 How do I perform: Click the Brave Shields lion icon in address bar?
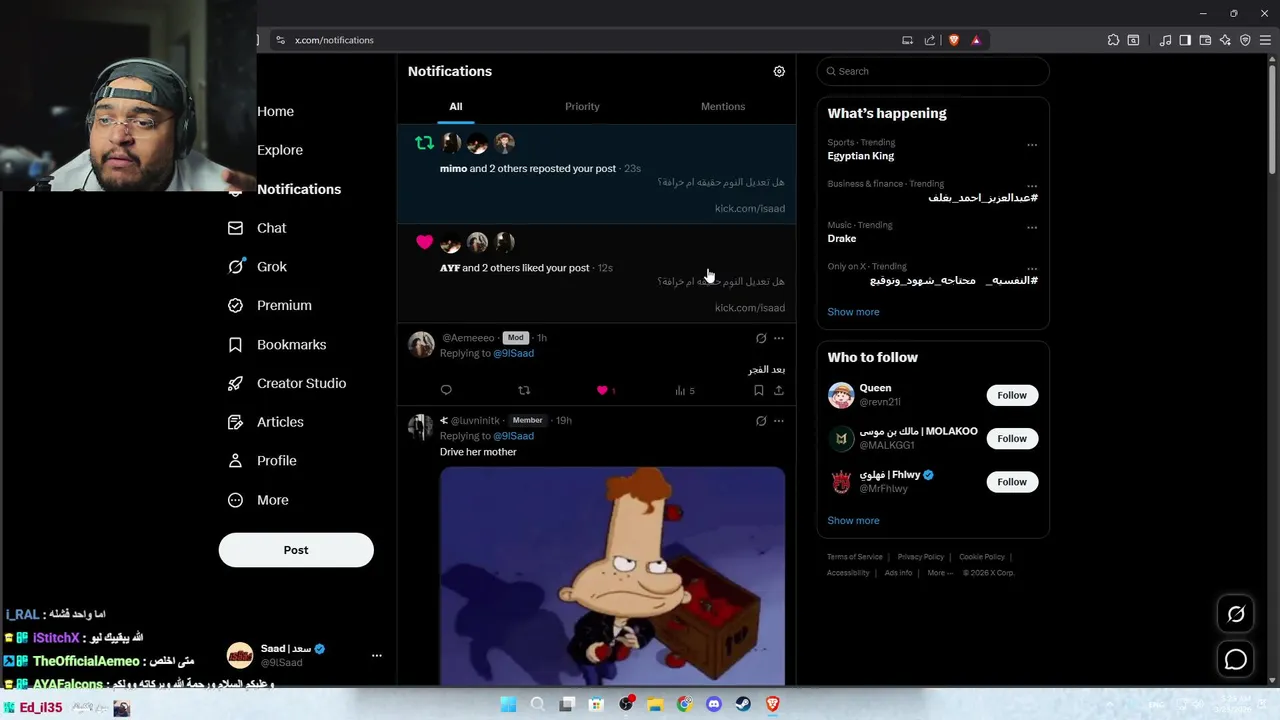coord(954,40)
